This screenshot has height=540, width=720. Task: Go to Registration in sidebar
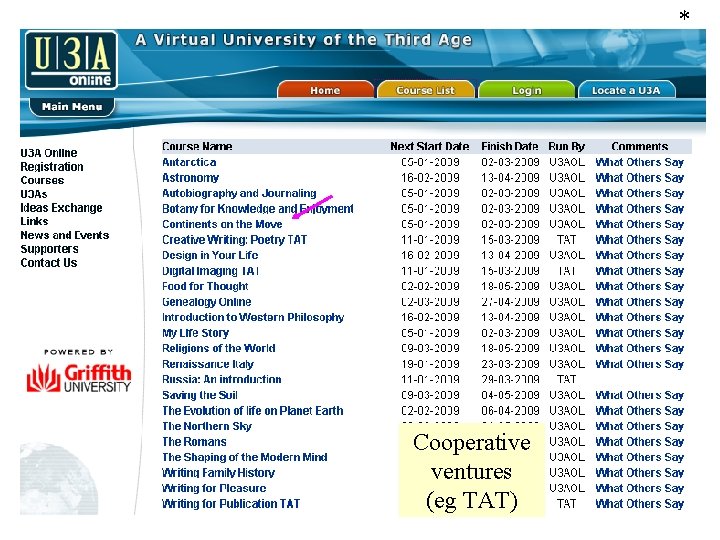pos(52,167)
